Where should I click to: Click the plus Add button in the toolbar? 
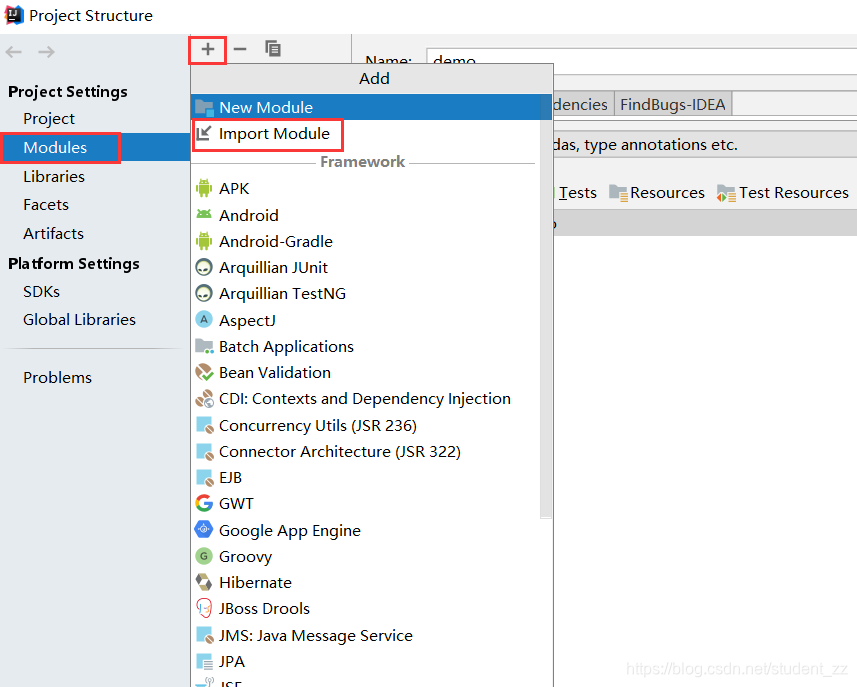208,50
